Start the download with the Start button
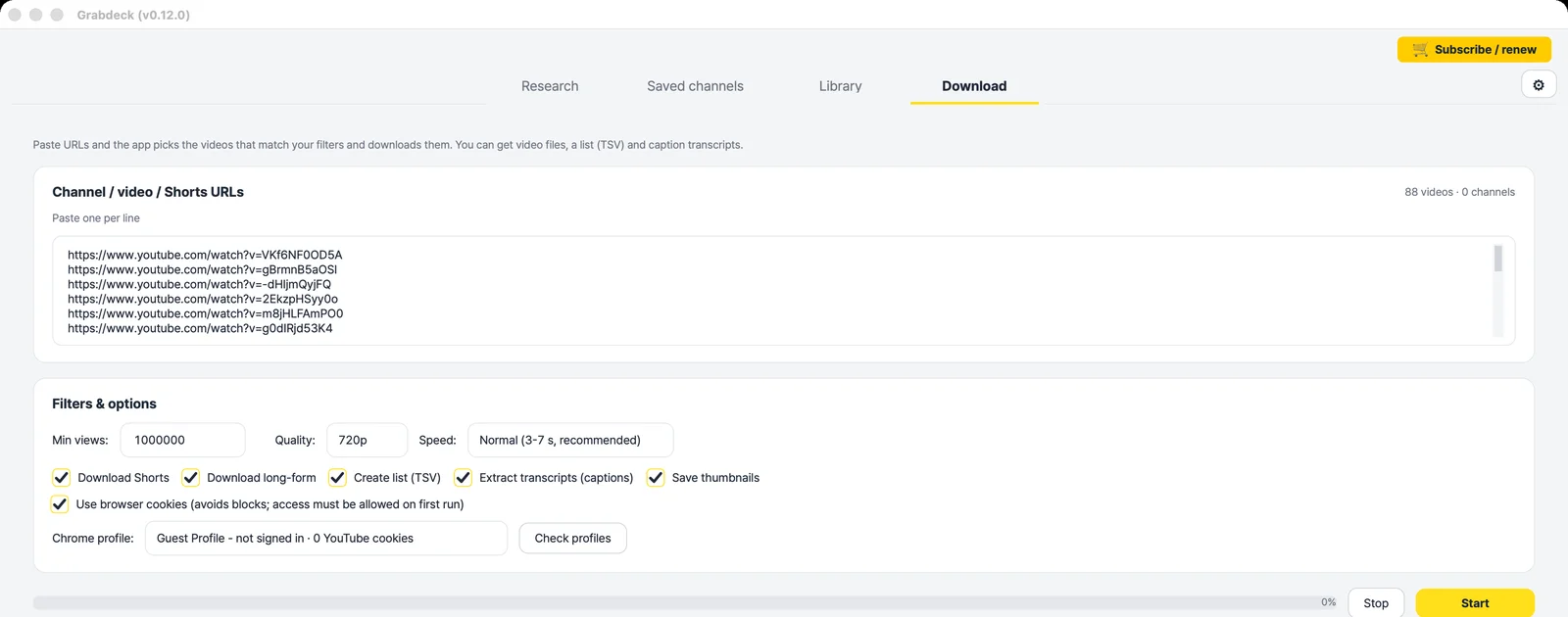1568x617 pixels. click(1475, 603)
